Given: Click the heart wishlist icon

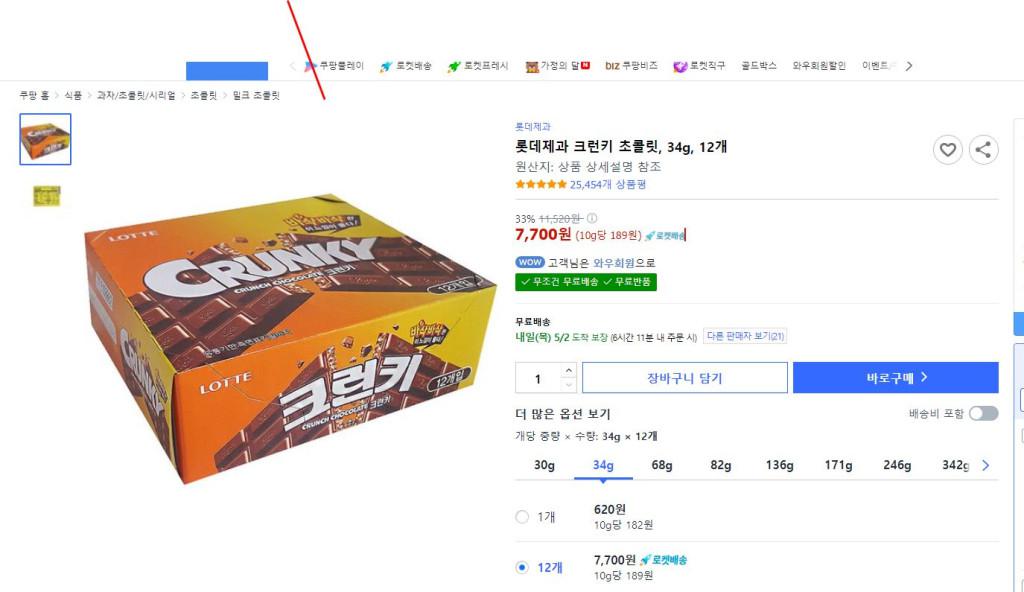Looking at the screenshot, I should point(947,150).
